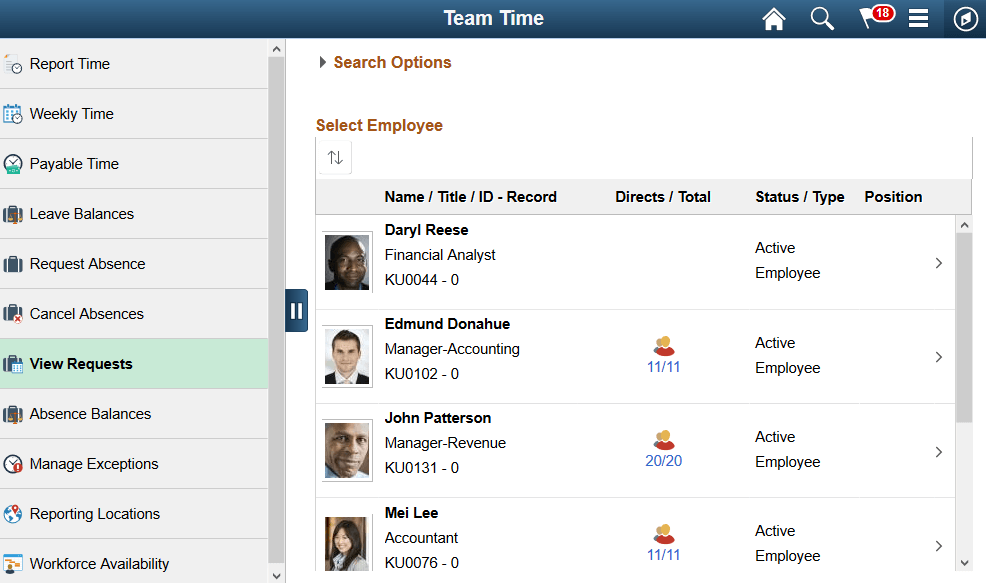Viewport: 986px width, 583px height.
Task: Open the Actions hamburger menu icon
Action: pyautogui.click(x=918, y=18)
